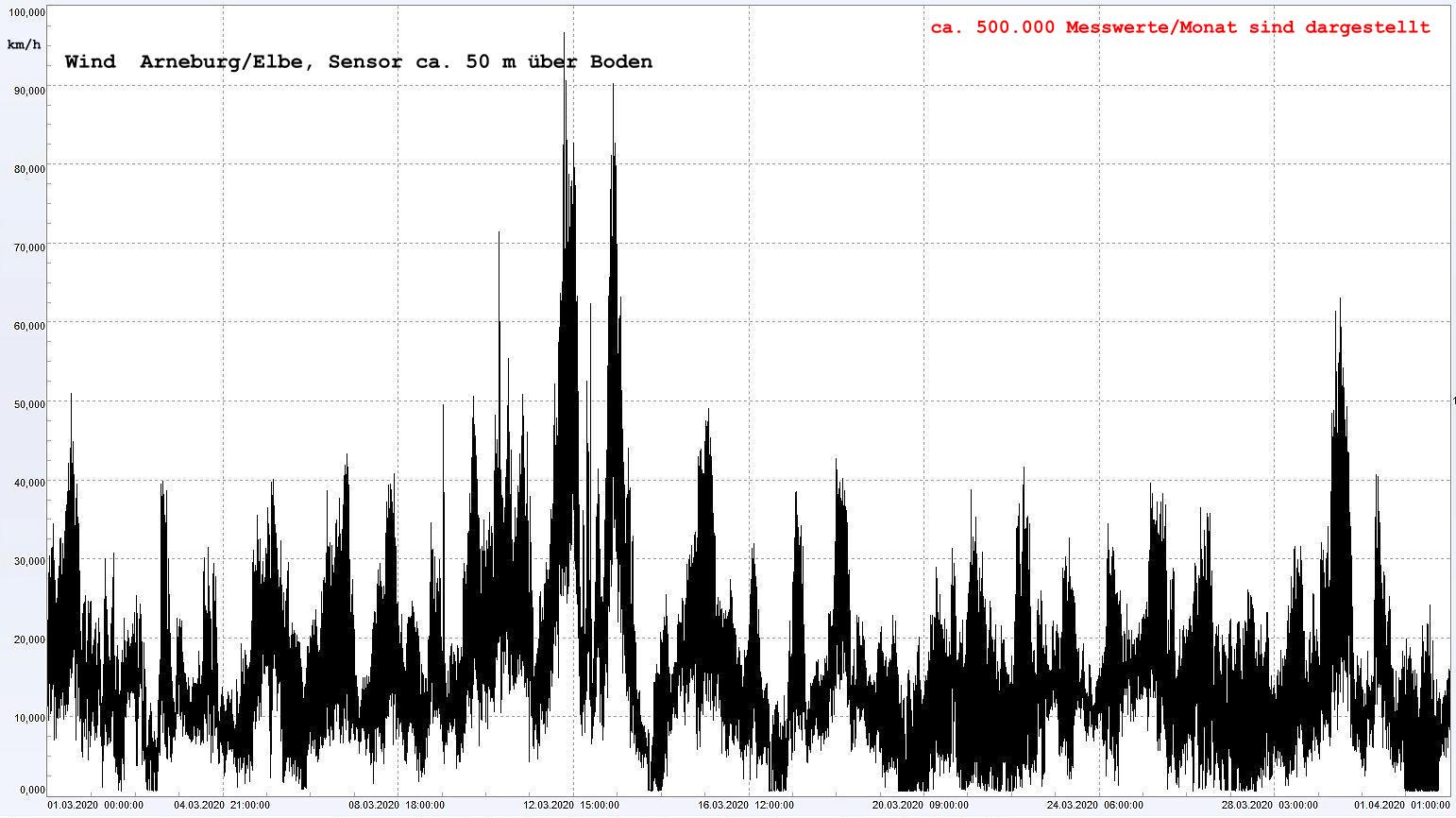The height and width of the screenshot is (818, 1456).
Task: Select the 16.03.2020 12:00:00 time label
Action: click(746, 806)
